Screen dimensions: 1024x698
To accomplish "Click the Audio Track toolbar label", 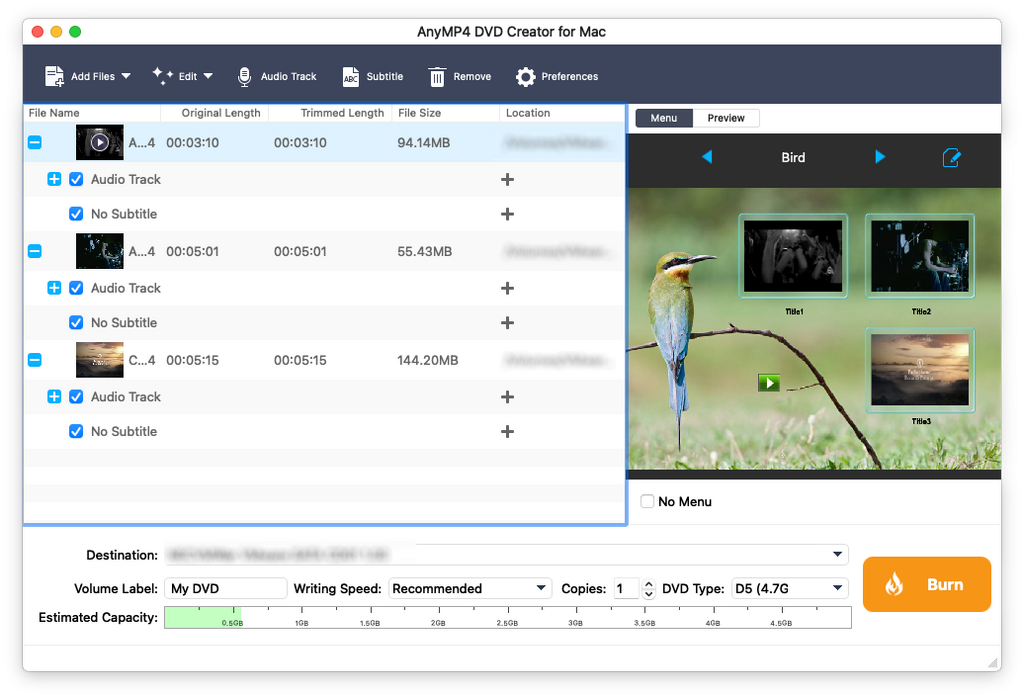I will click(x=289, y=76).
